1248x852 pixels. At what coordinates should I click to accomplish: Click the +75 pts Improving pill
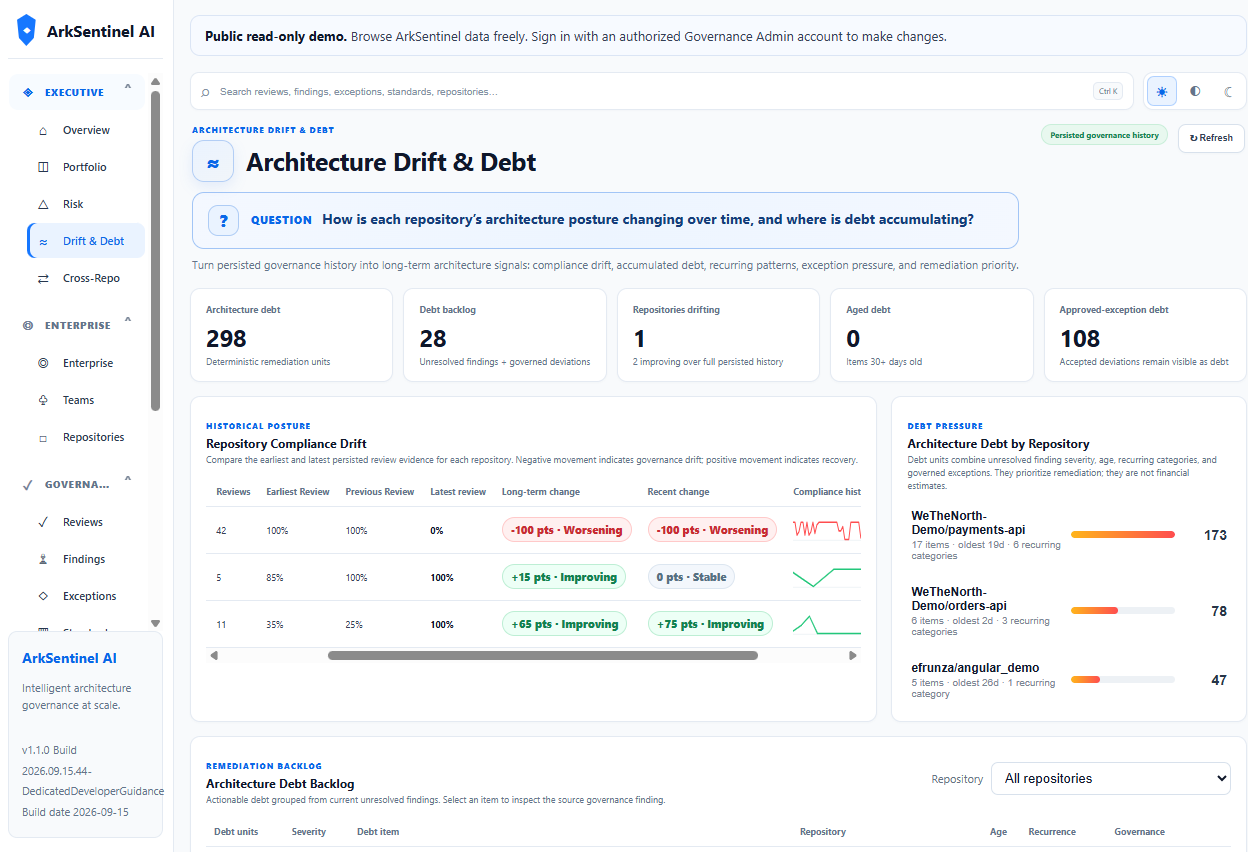(x=710, y=624)
